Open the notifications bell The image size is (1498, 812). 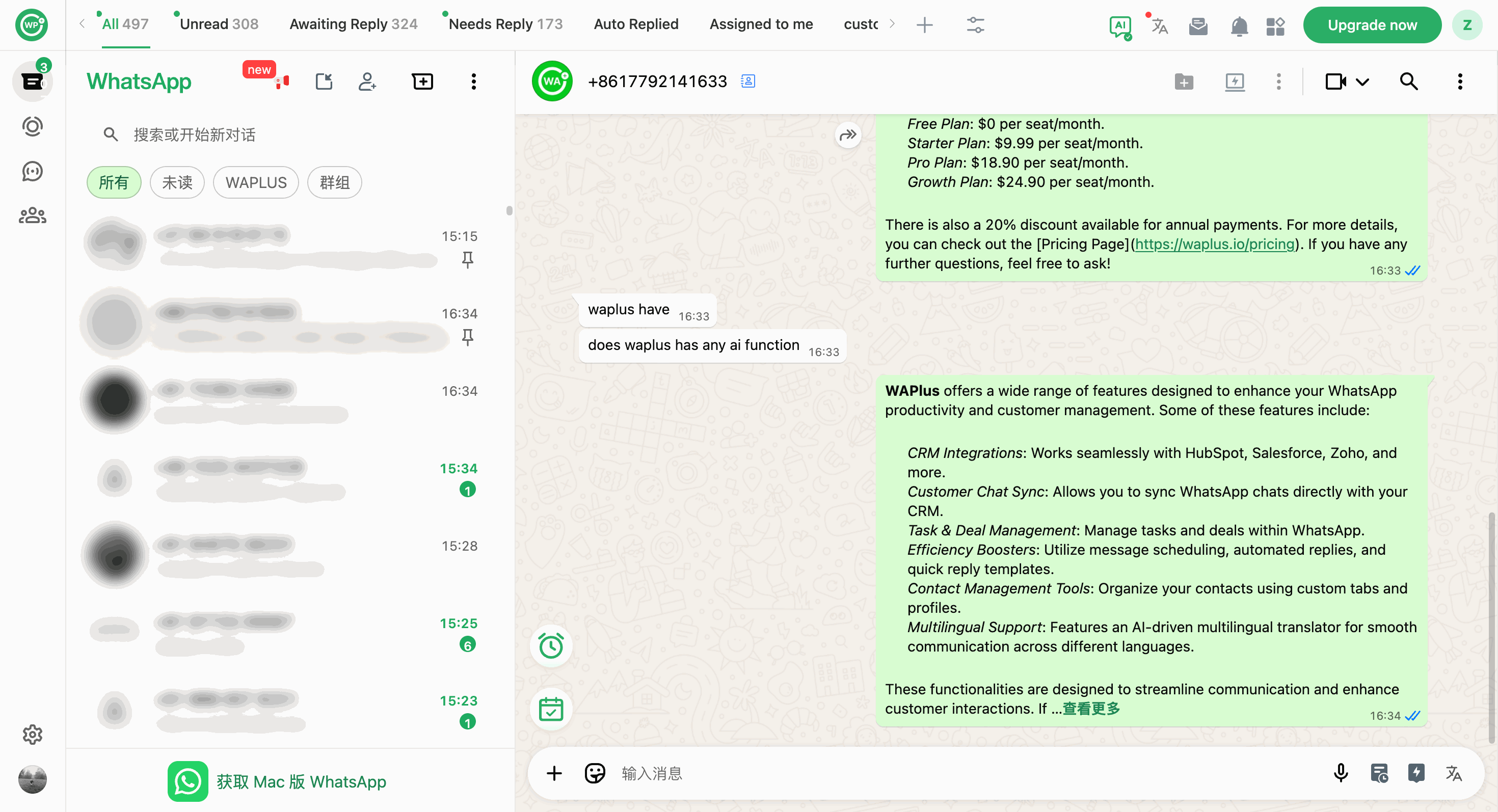1239,25
